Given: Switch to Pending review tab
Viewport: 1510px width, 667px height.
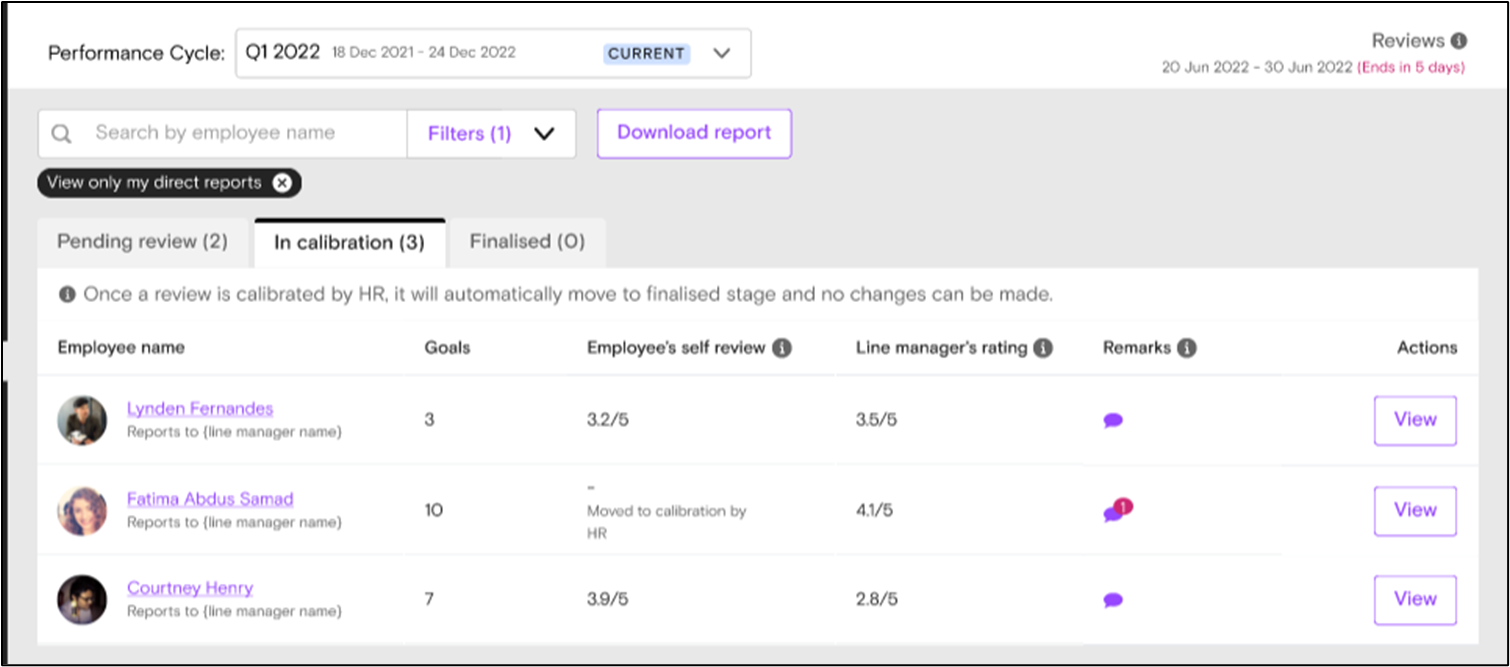Looking at the screenshot, I should pos(142,242).
